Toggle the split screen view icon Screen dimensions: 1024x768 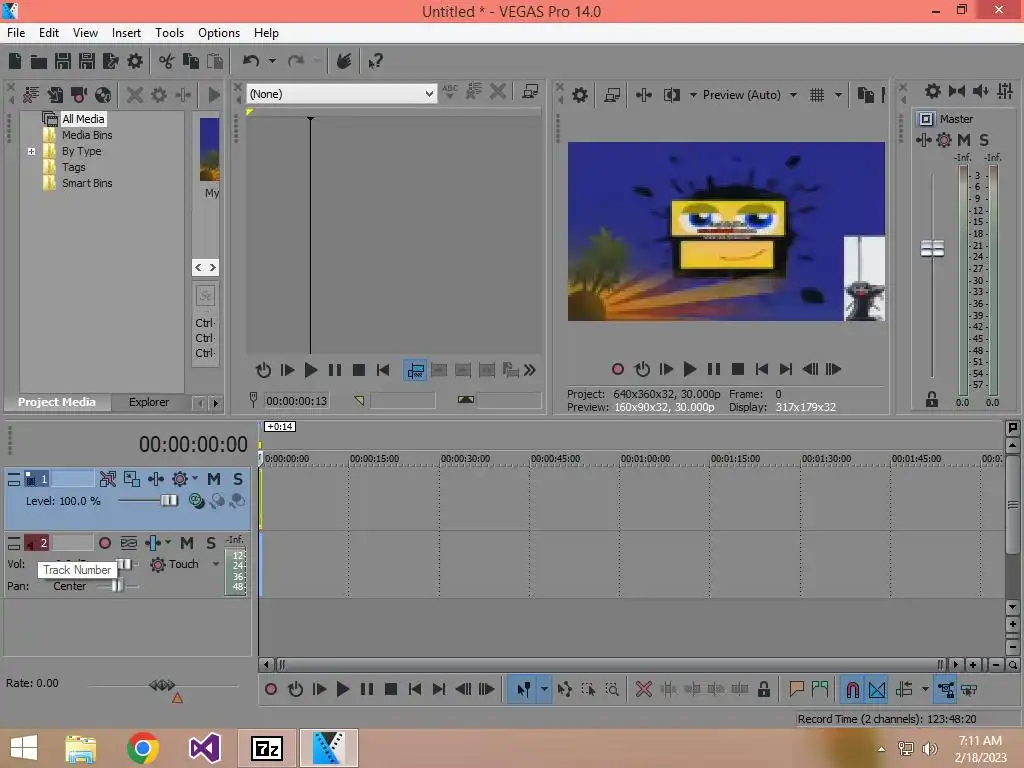[671, 95]
